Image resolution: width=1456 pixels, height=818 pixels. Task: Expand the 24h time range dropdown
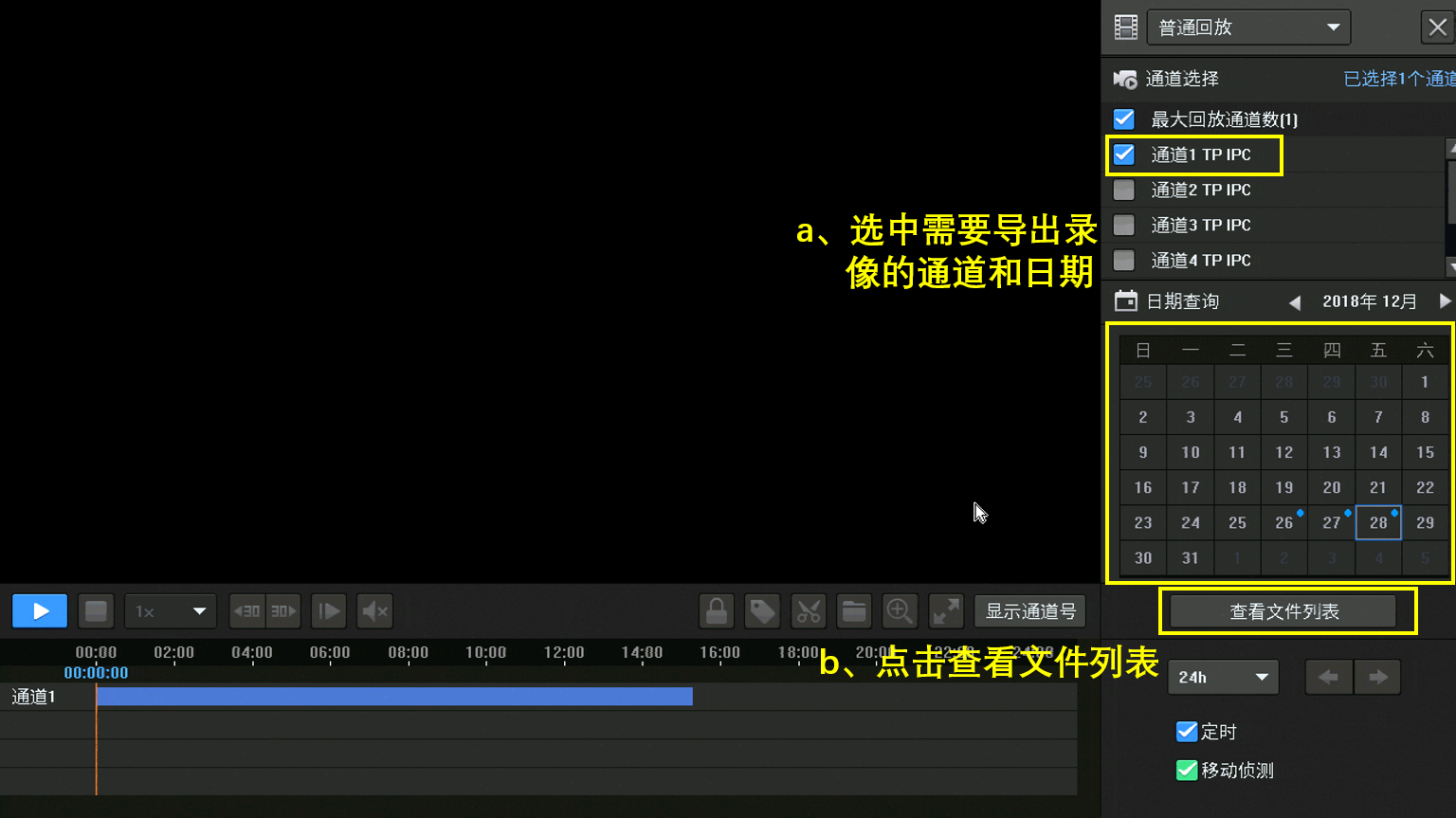point(1223,677)
